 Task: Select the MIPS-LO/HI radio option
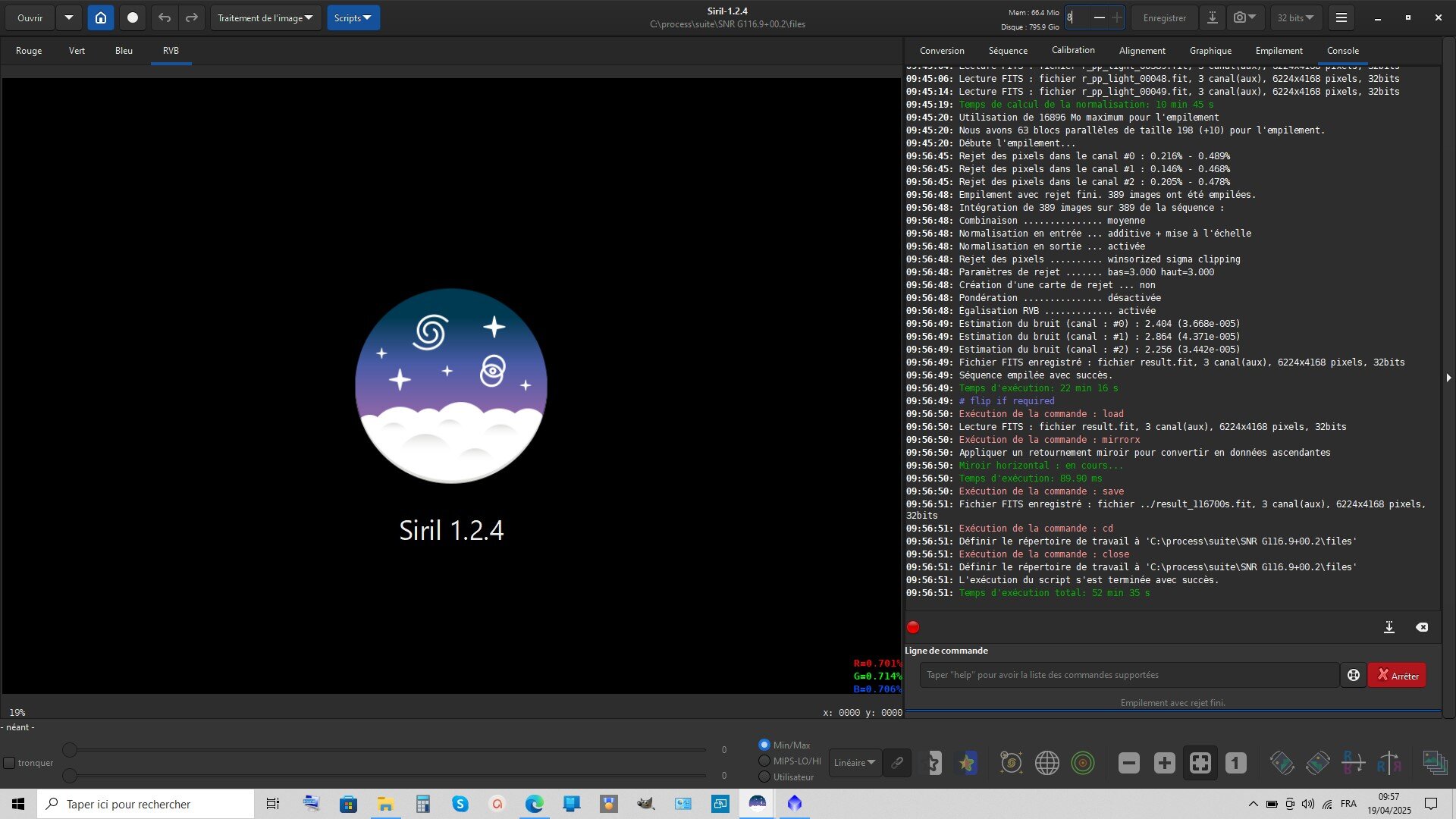pyautogui.click(x=764, y=761)
